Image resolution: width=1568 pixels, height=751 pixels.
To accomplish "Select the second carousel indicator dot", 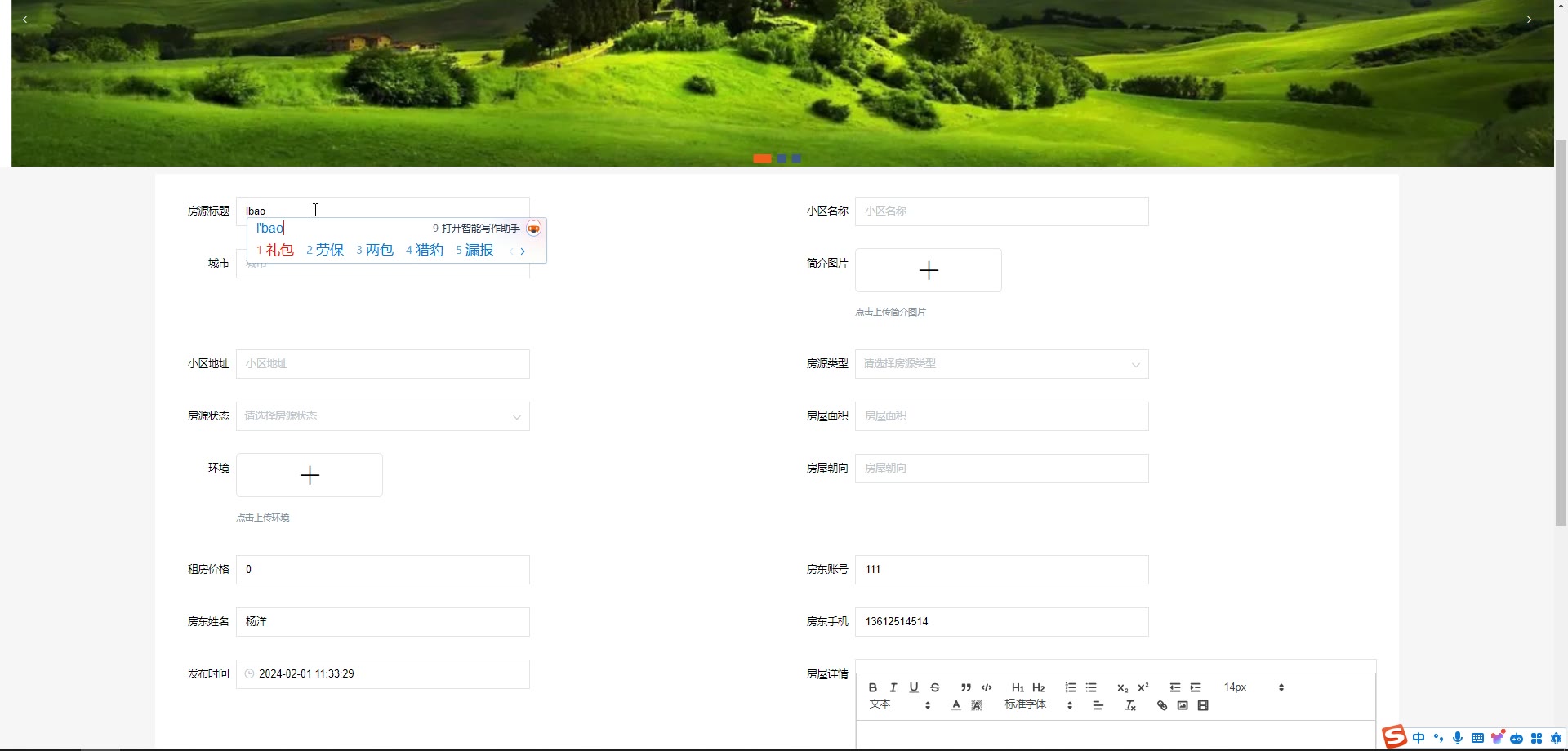I will (782, 158).
